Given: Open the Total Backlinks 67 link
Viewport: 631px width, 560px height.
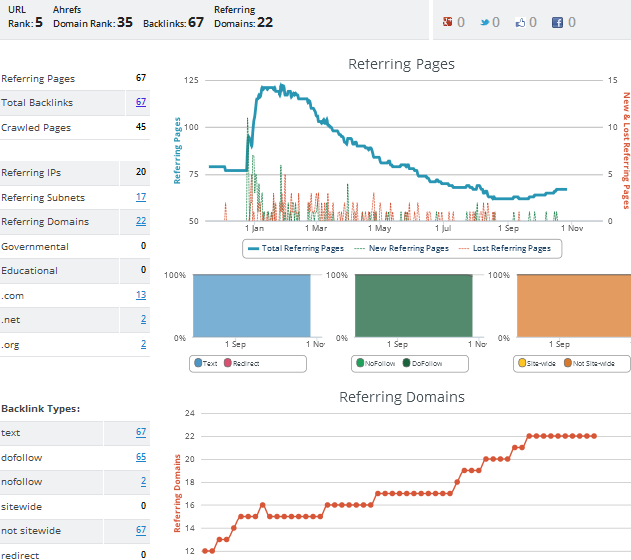Looking at the screenshot, I should point(141,102).
